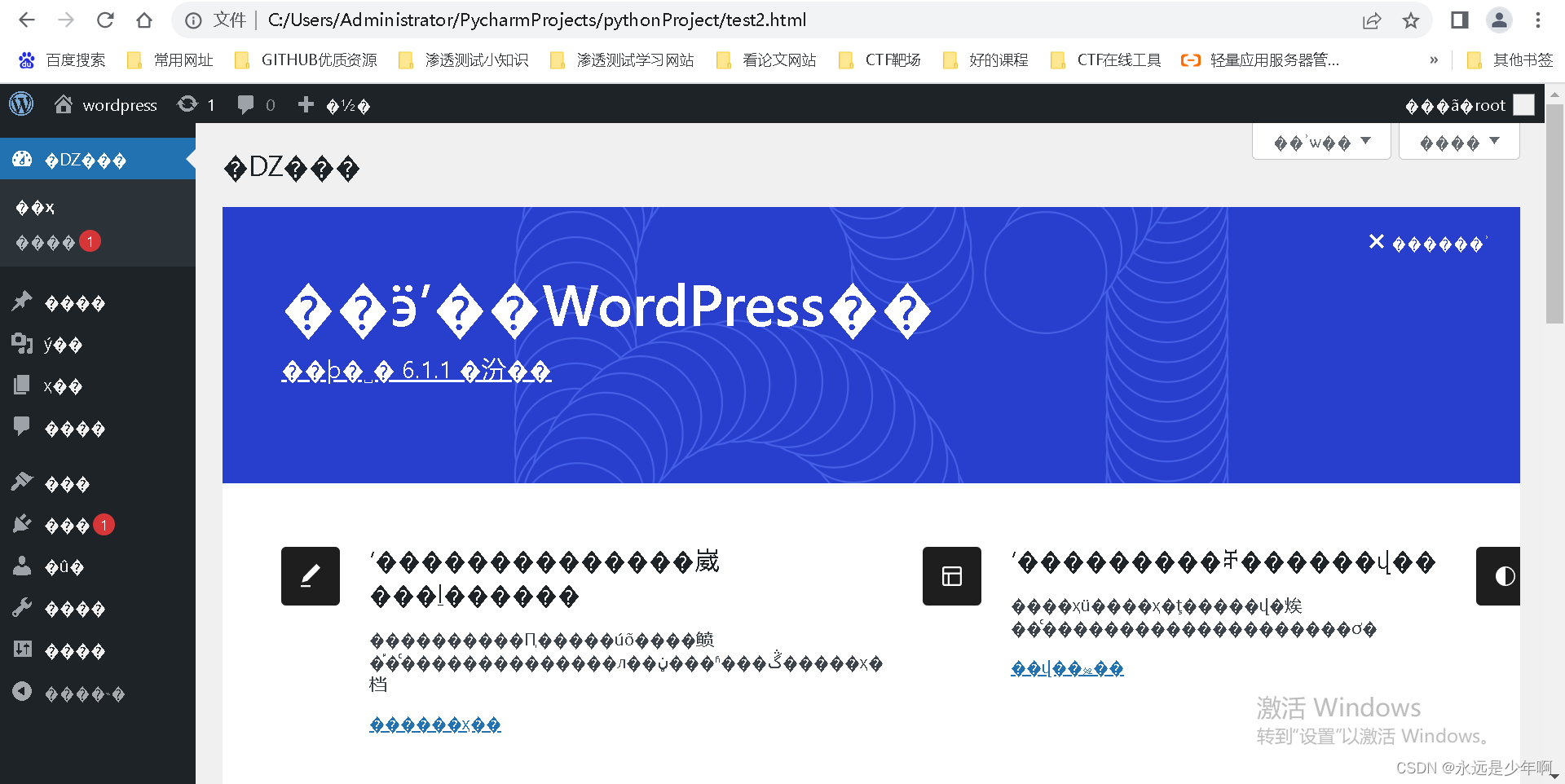Select the Dashboard menu with gauge icon
The width and height of the screenshot is (1565, 784).
point(98,160)
